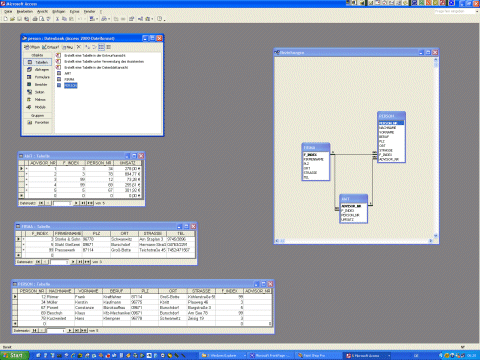
Task: Expand subdatasheet of first FIRMA table row
Action: [23, 239]
